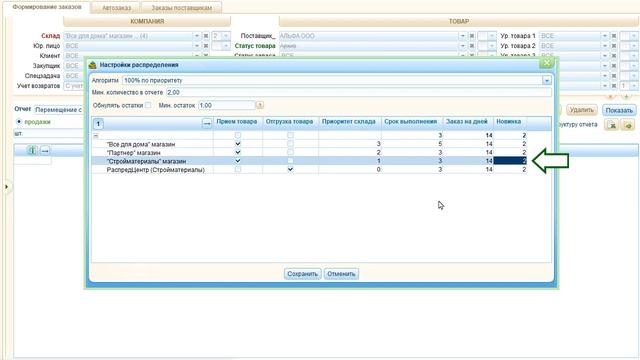Image resolution: width=640 pixels, height=360 pixels.
Task: Click the rightmost icon beside the Excel export icon
Action: [x=628, y=125]
